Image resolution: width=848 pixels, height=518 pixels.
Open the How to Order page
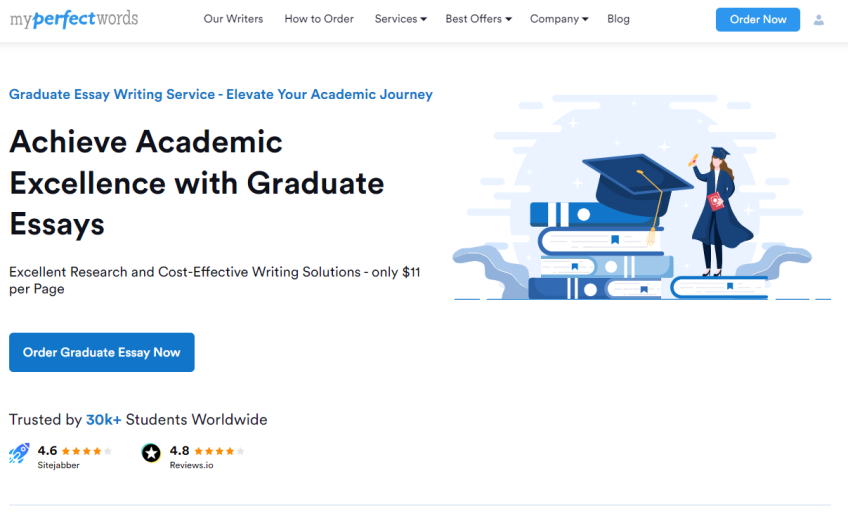pos(319,19)
